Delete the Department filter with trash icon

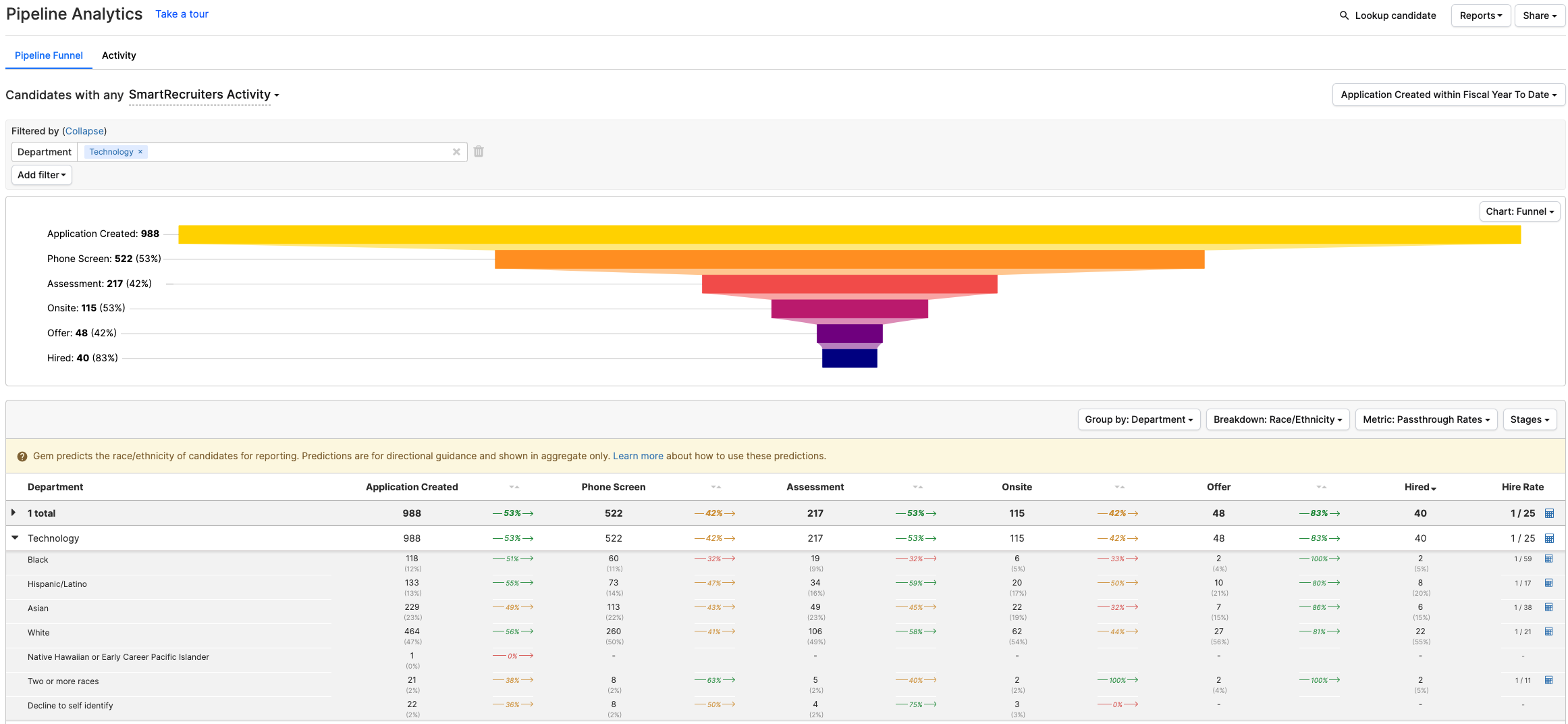tap(479, 152)
